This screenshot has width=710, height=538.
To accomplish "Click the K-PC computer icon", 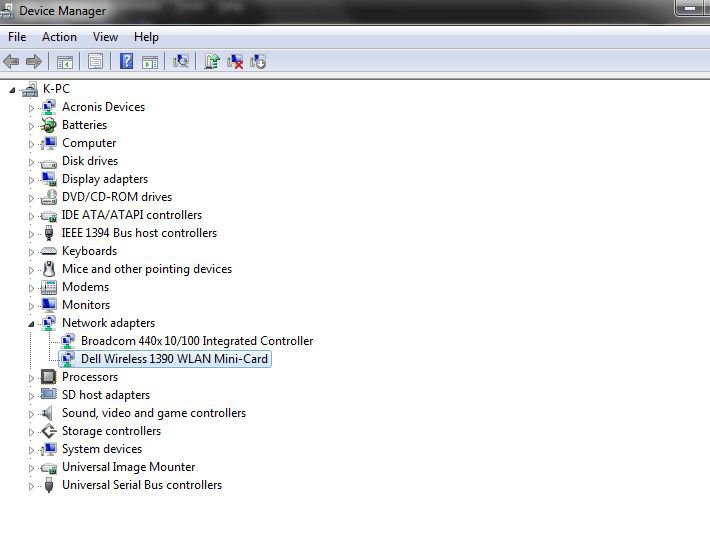I will [30, 89].
